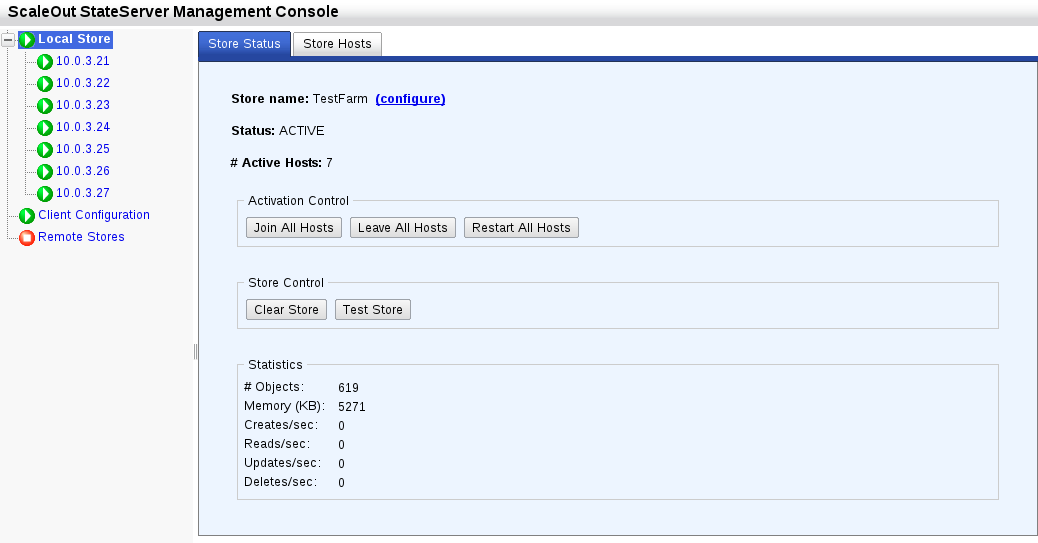Click the green icon beside Client Configuration

(x=27, y=215)
